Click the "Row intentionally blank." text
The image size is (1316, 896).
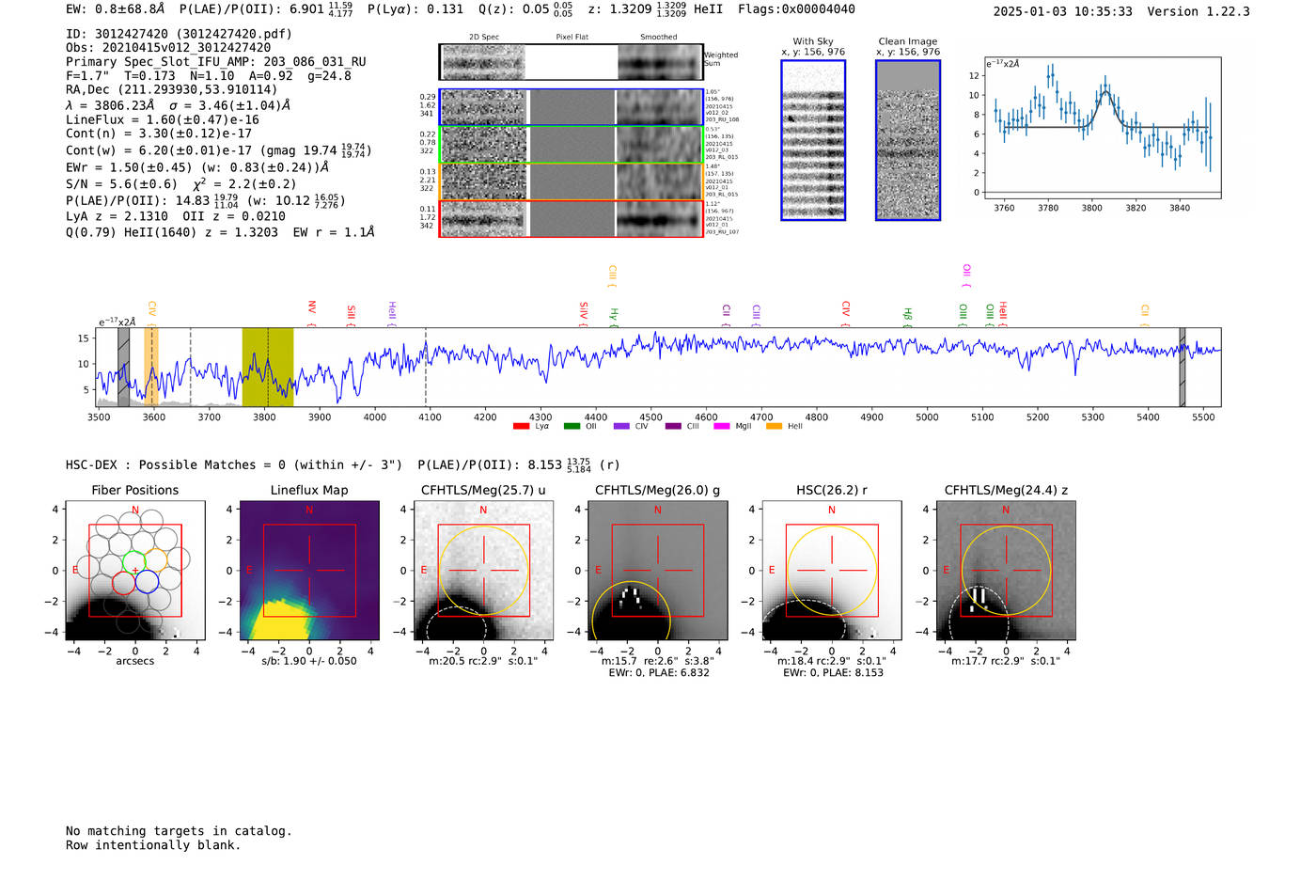[153, 845]
